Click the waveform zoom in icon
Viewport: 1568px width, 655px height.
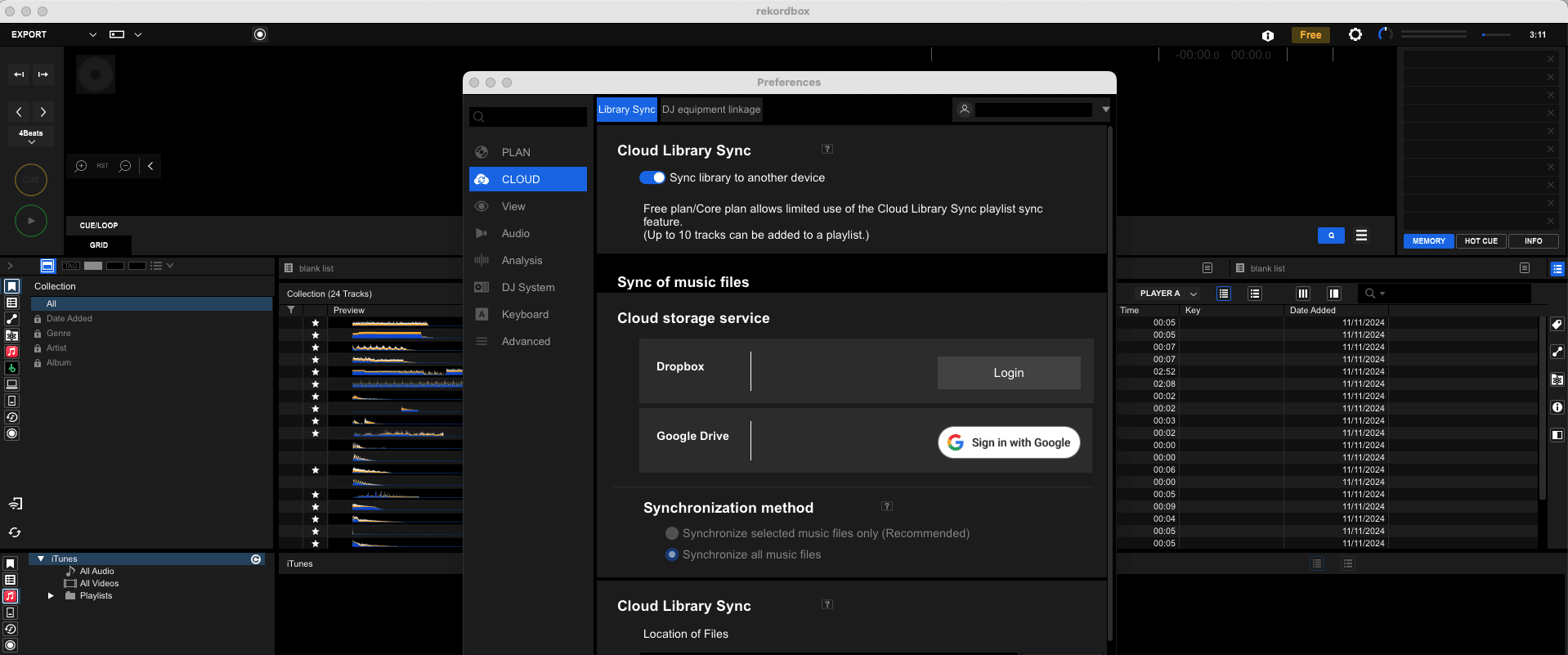tap(81, 166)
